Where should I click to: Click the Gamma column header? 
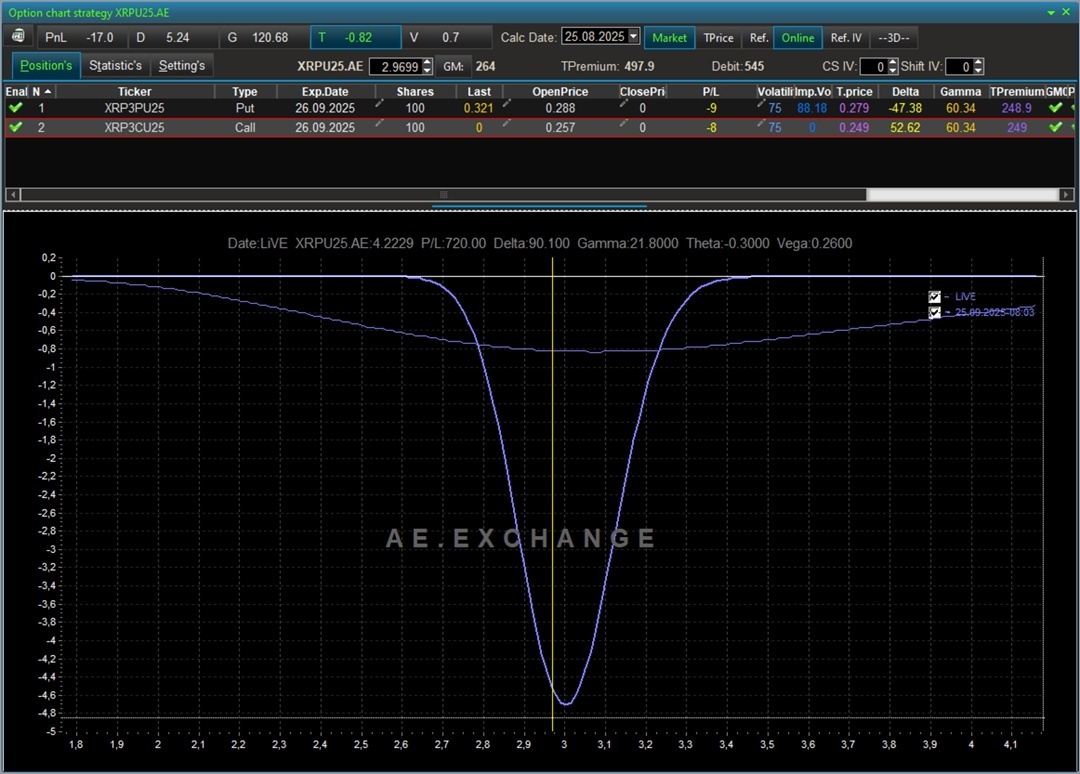click(960, 92)
